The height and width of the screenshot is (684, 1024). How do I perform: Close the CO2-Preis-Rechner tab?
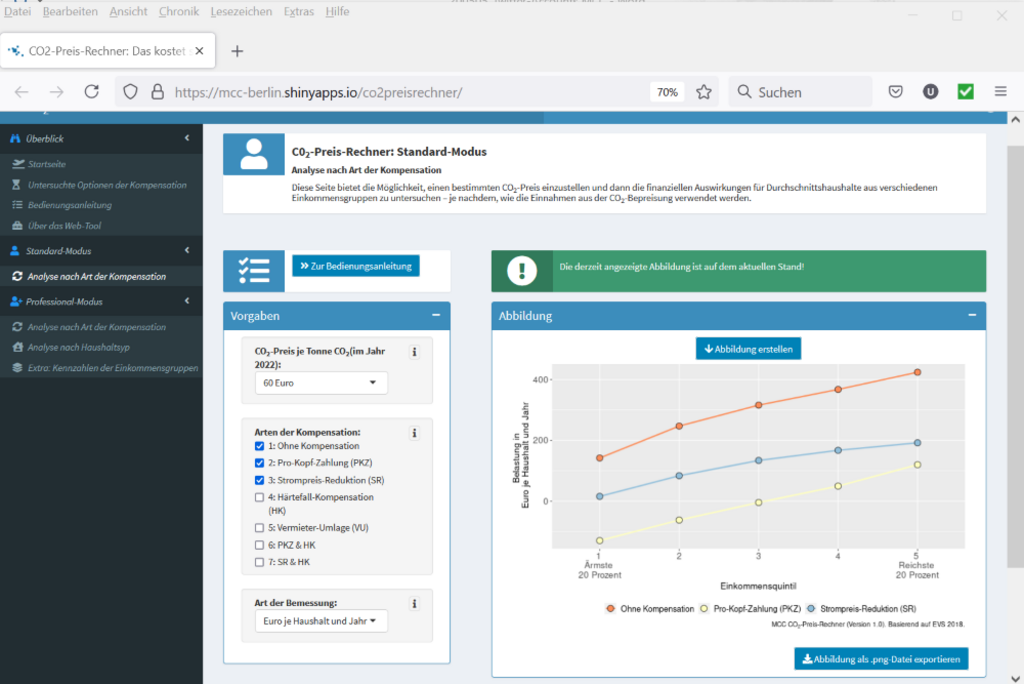(199, 51)
